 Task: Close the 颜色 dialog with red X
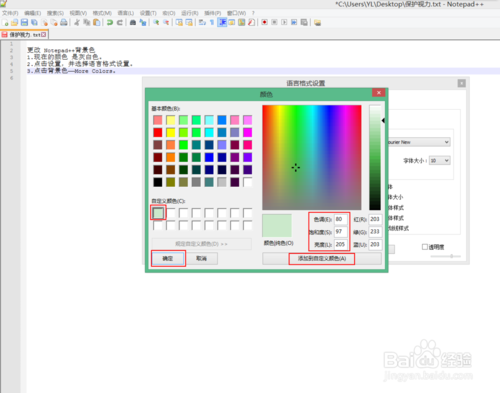pos(379,93)
